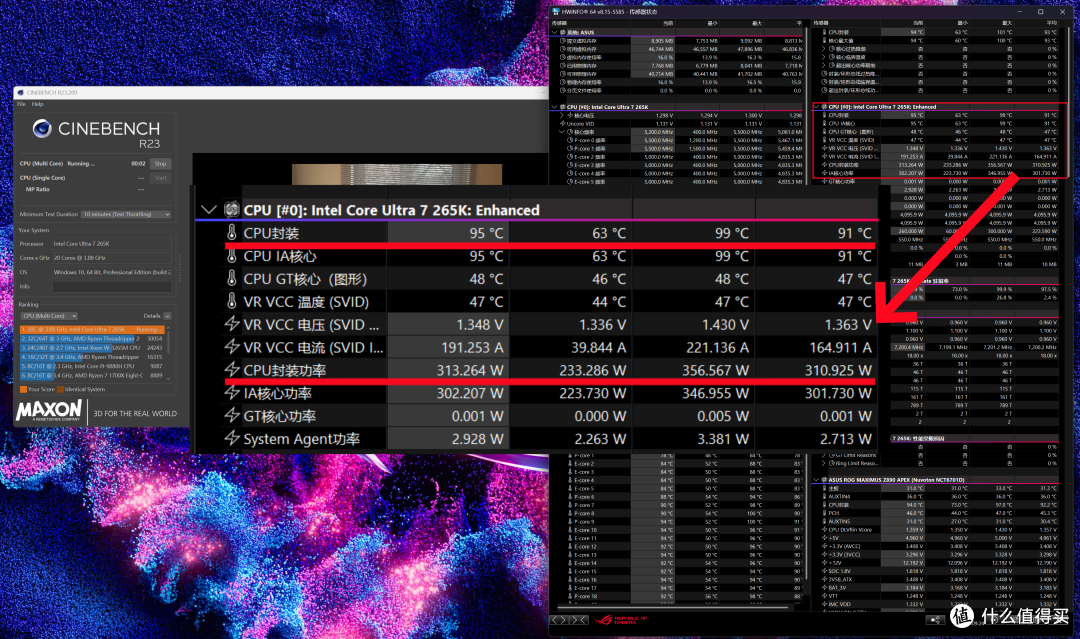Viewport: 1080px width, 639px height.
Task: Click the horizontal scrollbar below left sensor panel
Action: (674, 608)
